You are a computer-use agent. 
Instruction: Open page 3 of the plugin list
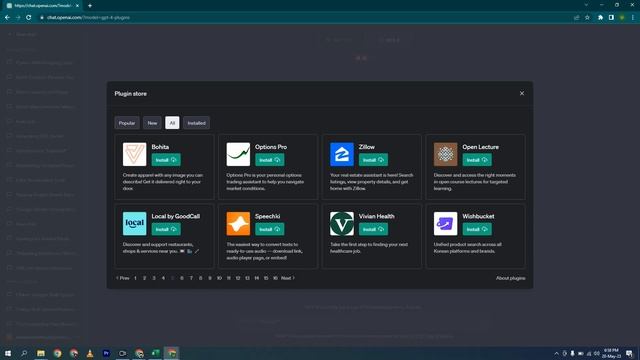[x=154, y=278]
